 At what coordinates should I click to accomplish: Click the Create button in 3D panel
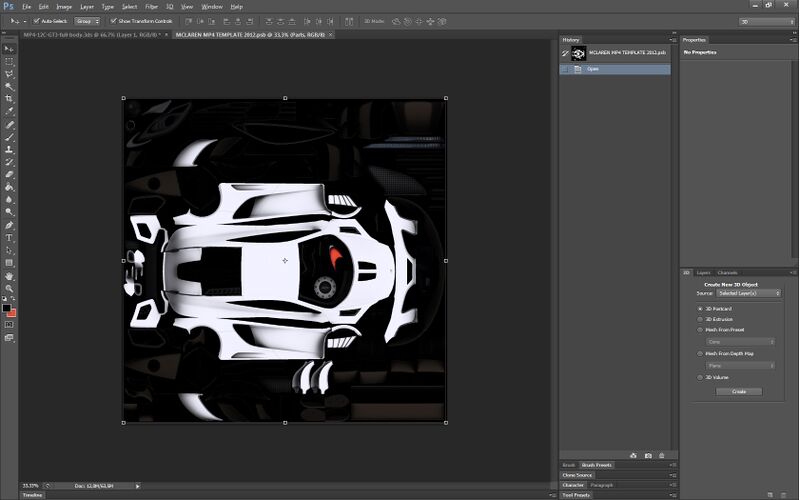click(x=739, y=391)
